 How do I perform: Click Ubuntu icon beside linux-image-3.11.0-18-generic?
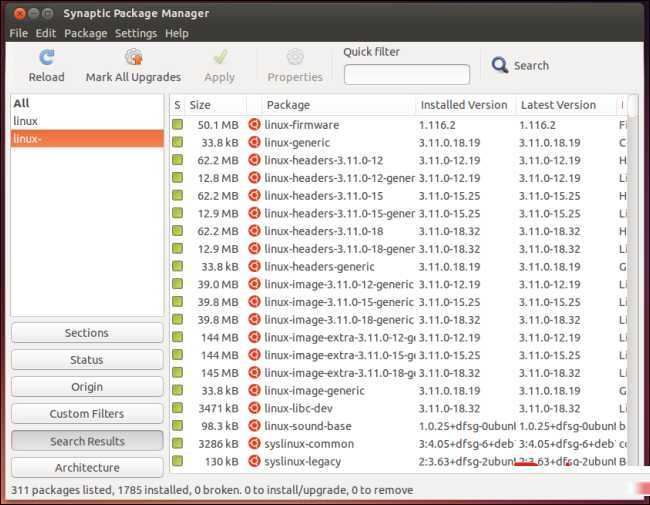coord(254,320)
